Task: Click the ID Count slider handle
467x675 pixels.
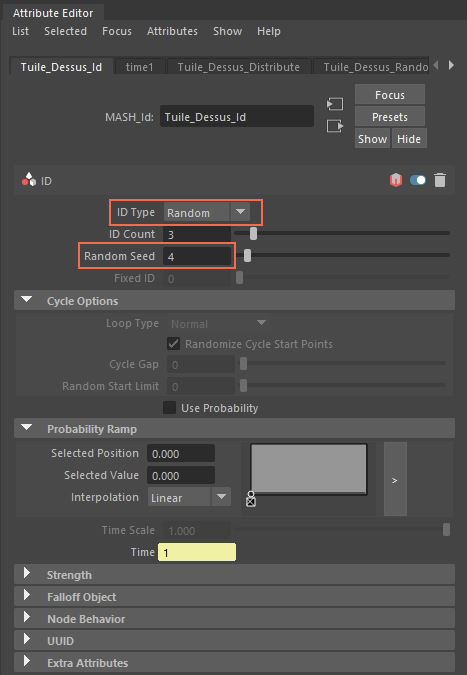Action: (254, 233)
